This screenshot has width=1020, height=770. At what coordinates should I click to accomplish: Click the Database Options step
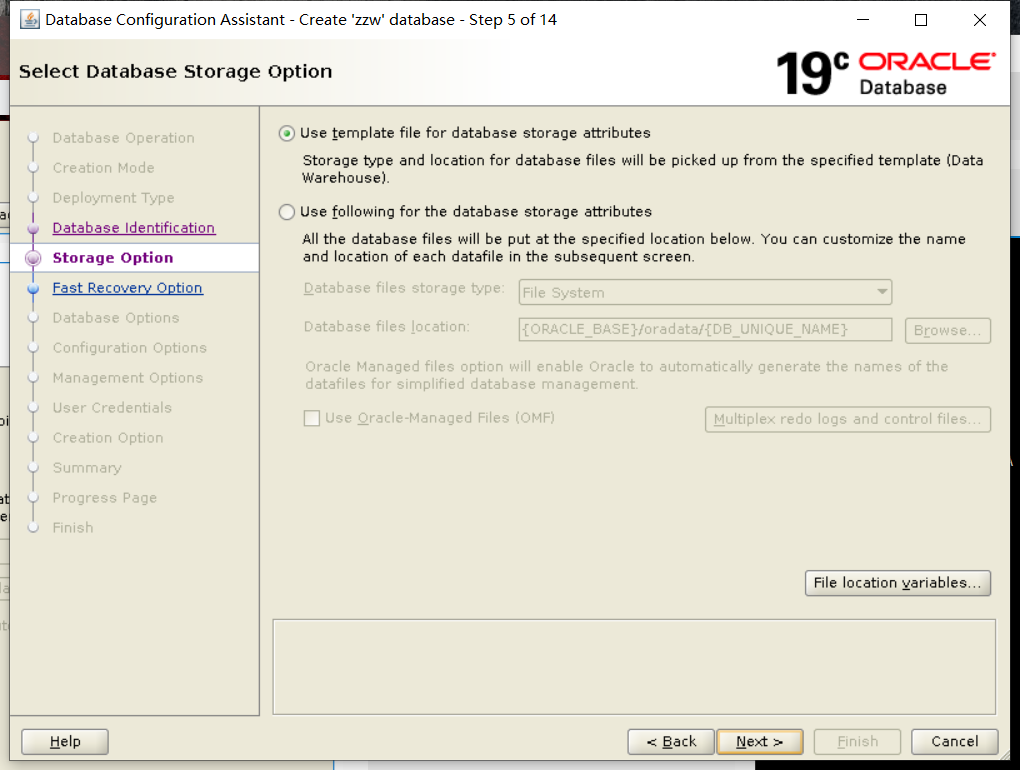click(116, 318)
